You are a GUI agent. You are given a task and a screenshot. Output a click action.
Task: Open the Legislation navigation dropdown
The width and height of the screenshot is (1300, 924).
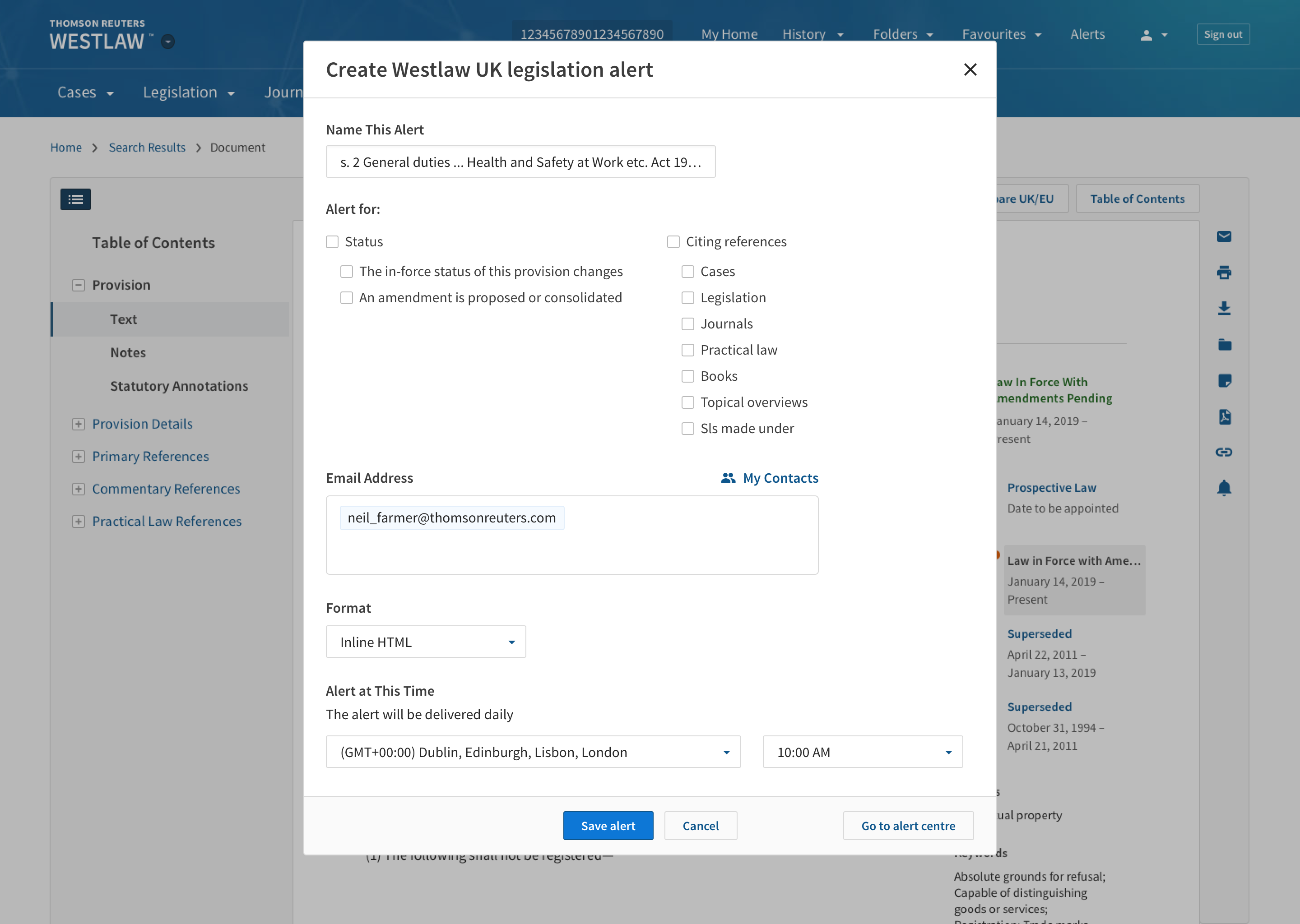[x=189, y=92]
